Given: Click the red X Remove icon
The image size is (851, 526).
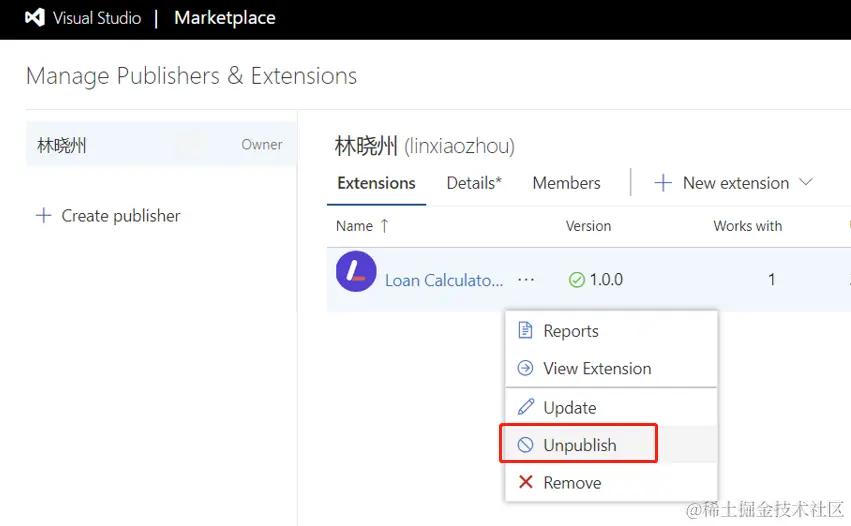Looking at the screenshot, I should click(x=525, y=481).
